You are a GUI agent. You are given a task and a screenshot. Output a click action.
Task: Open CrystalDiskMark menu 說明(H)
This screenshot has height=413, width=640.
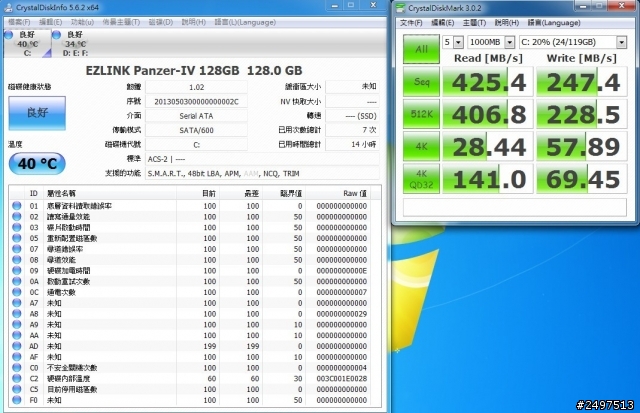pyautogui.click(x=507, y=23)
